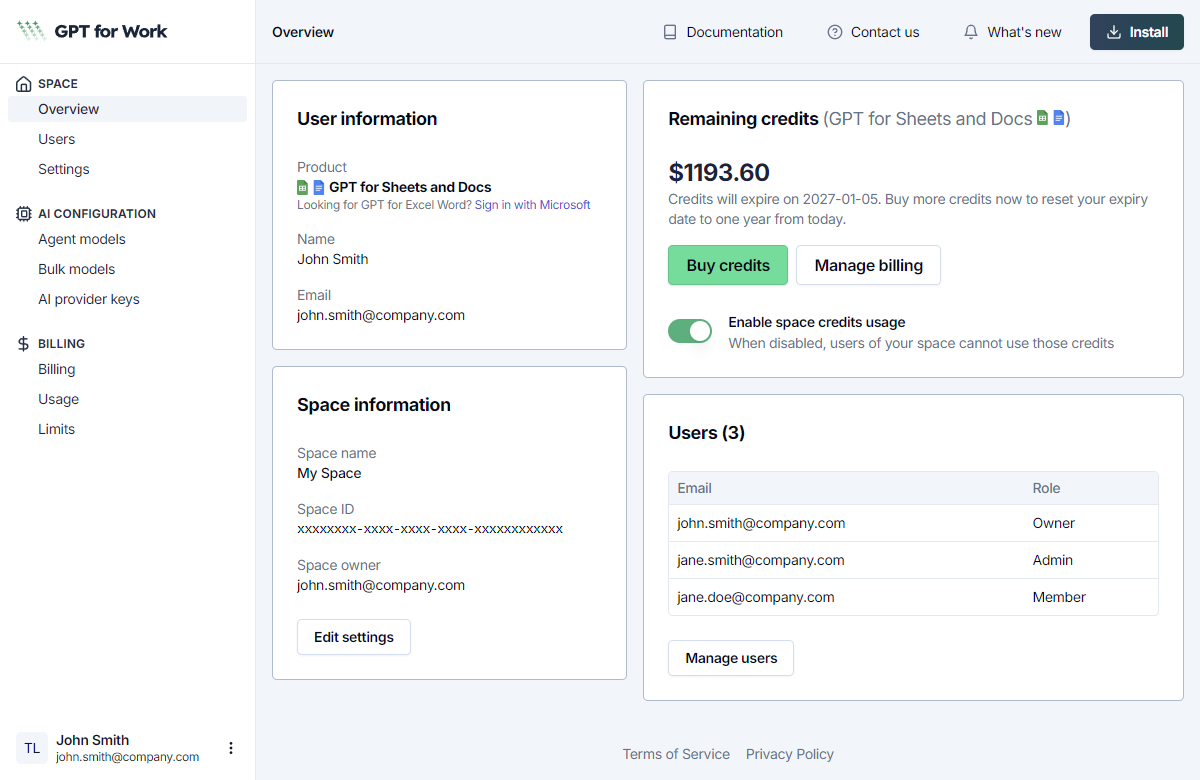Click the Role column header
The width and height of the screenshot is (1200, 780).
(1046, 488)
